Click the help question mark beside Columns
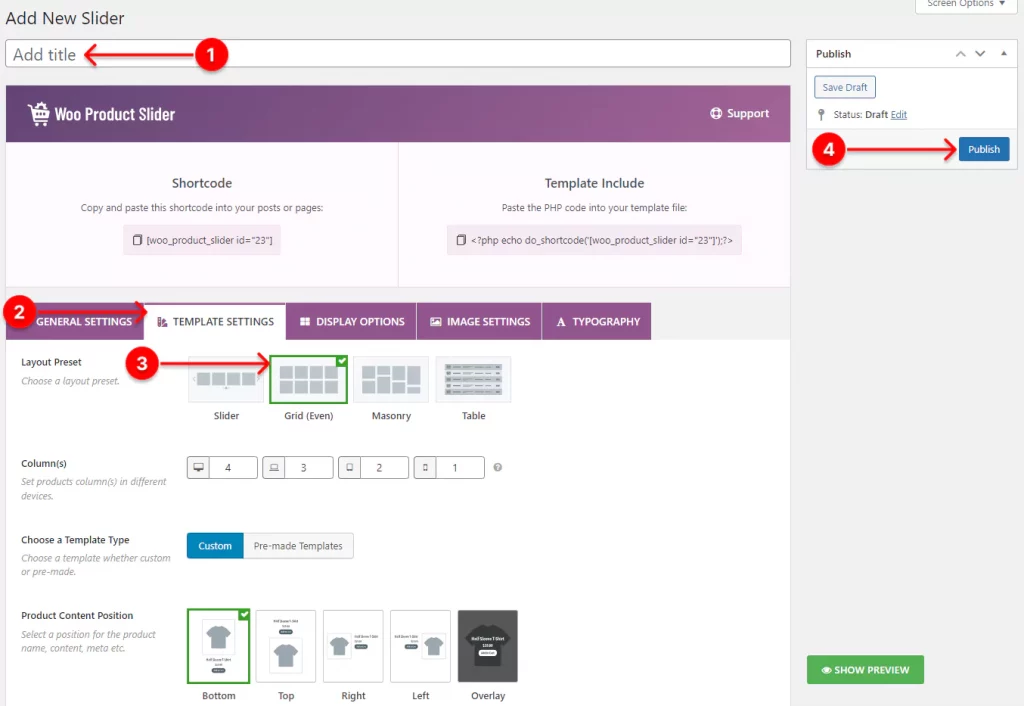This screenshot has width=1024, height=706. pos(498,468)
